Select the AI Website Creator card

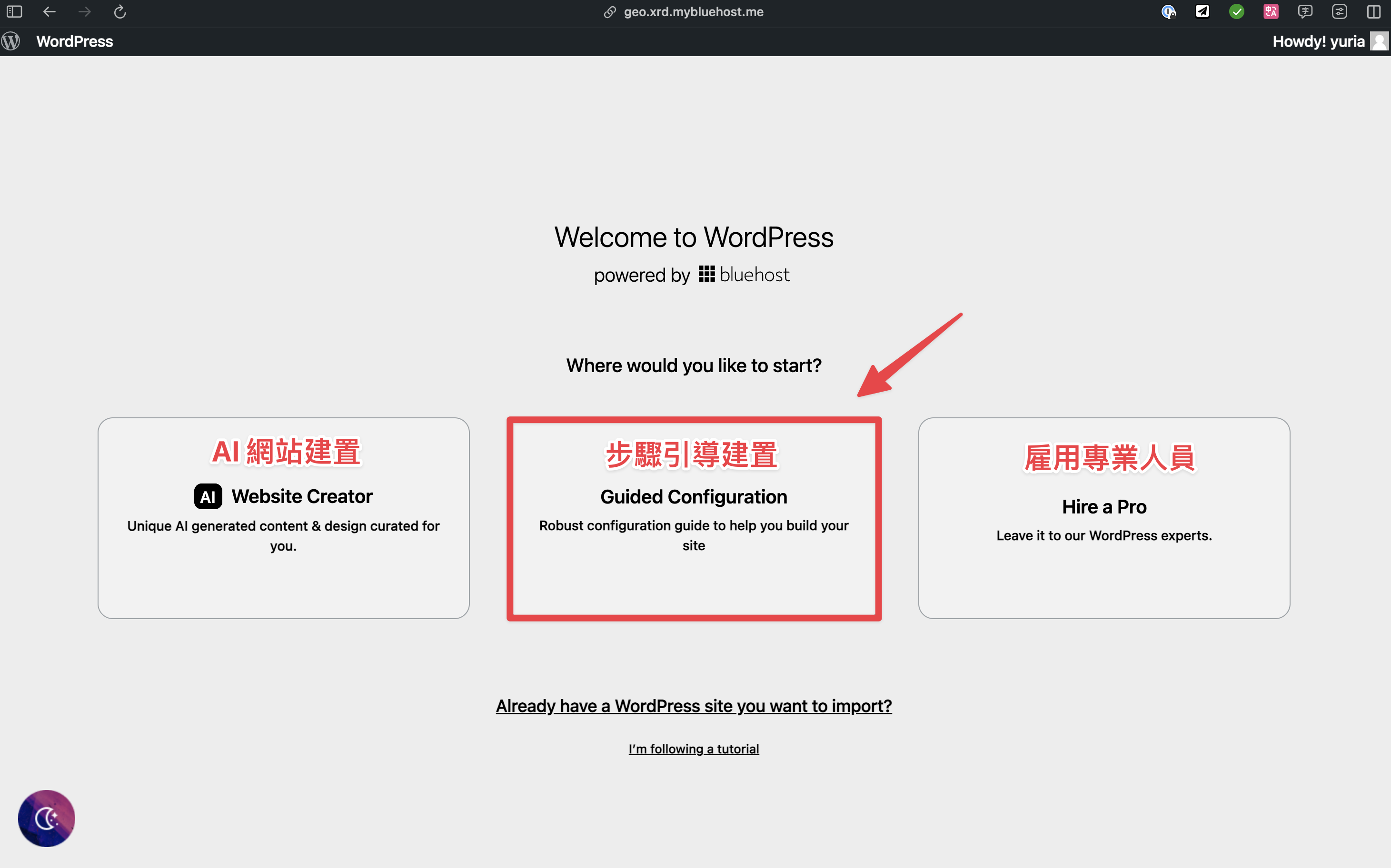coord(284,518)
